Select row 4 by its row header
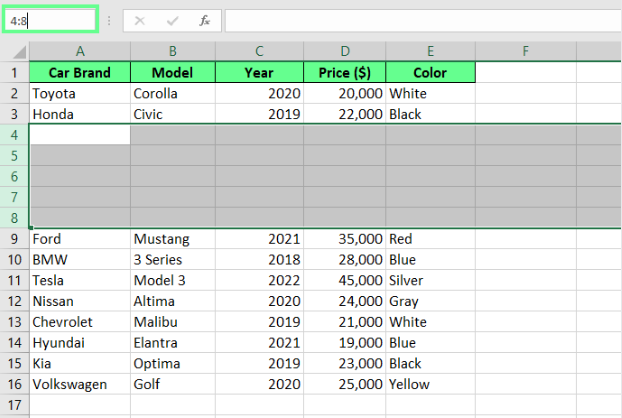 (15, 135)
